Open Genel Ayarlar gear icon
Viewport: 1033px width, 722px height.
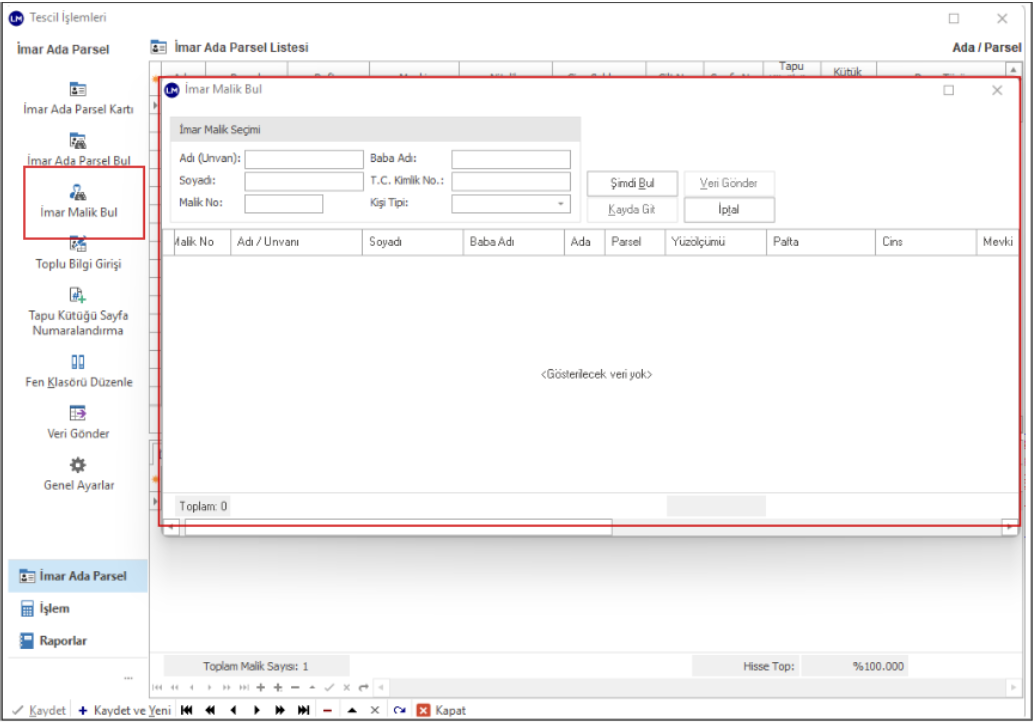coord(77,465)
